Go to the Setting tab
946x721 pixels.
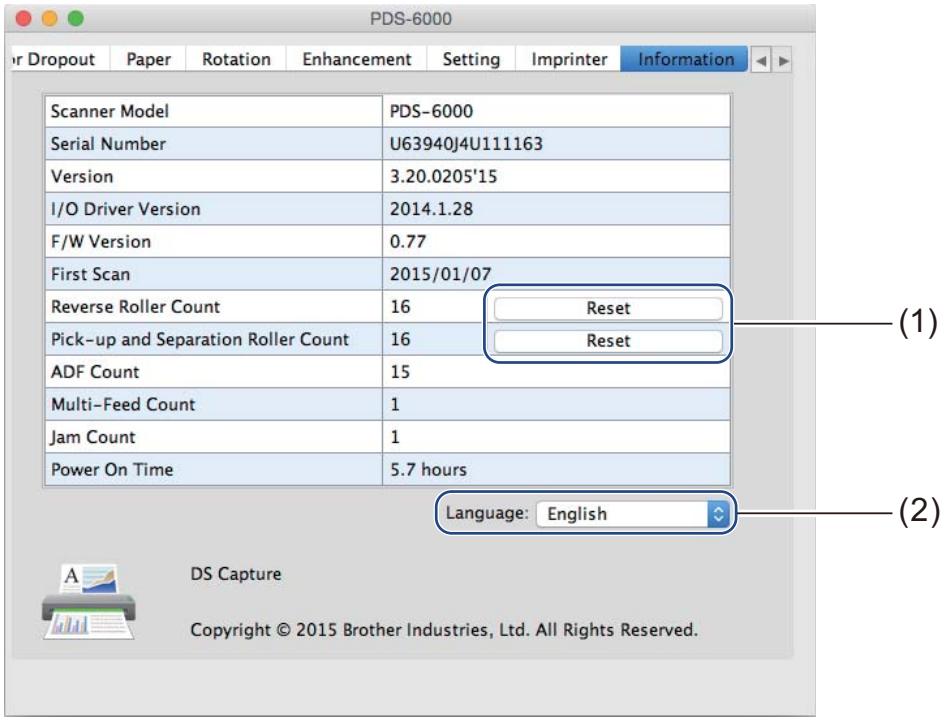[471, 59]
